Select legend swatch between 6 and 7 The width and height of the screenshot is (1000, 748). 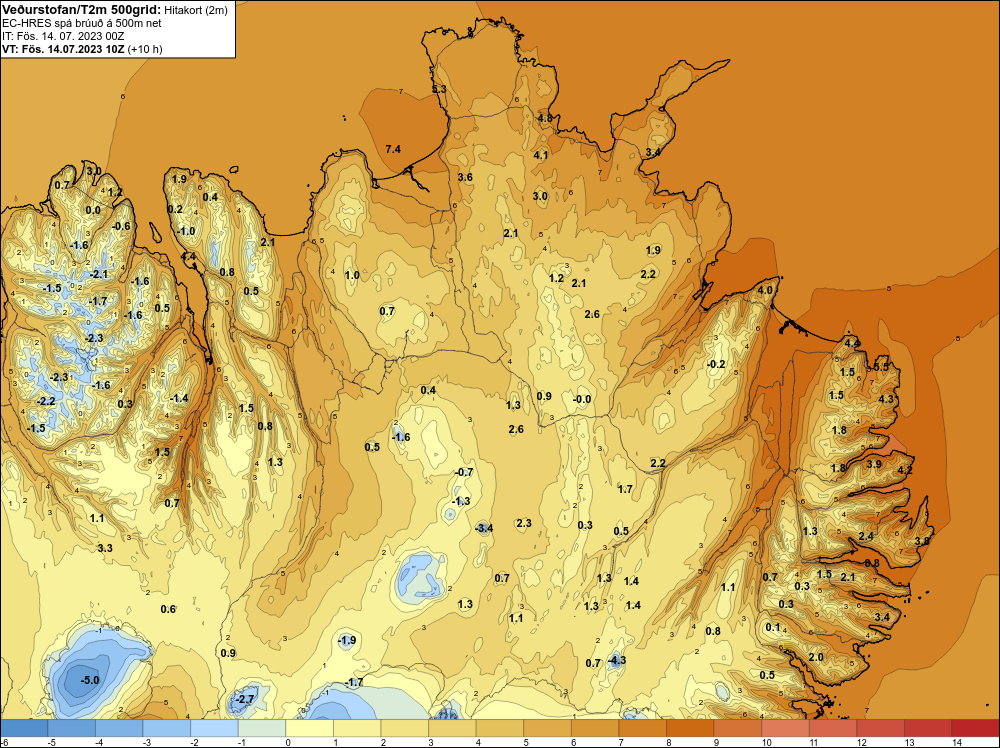[x=595, y=728]
